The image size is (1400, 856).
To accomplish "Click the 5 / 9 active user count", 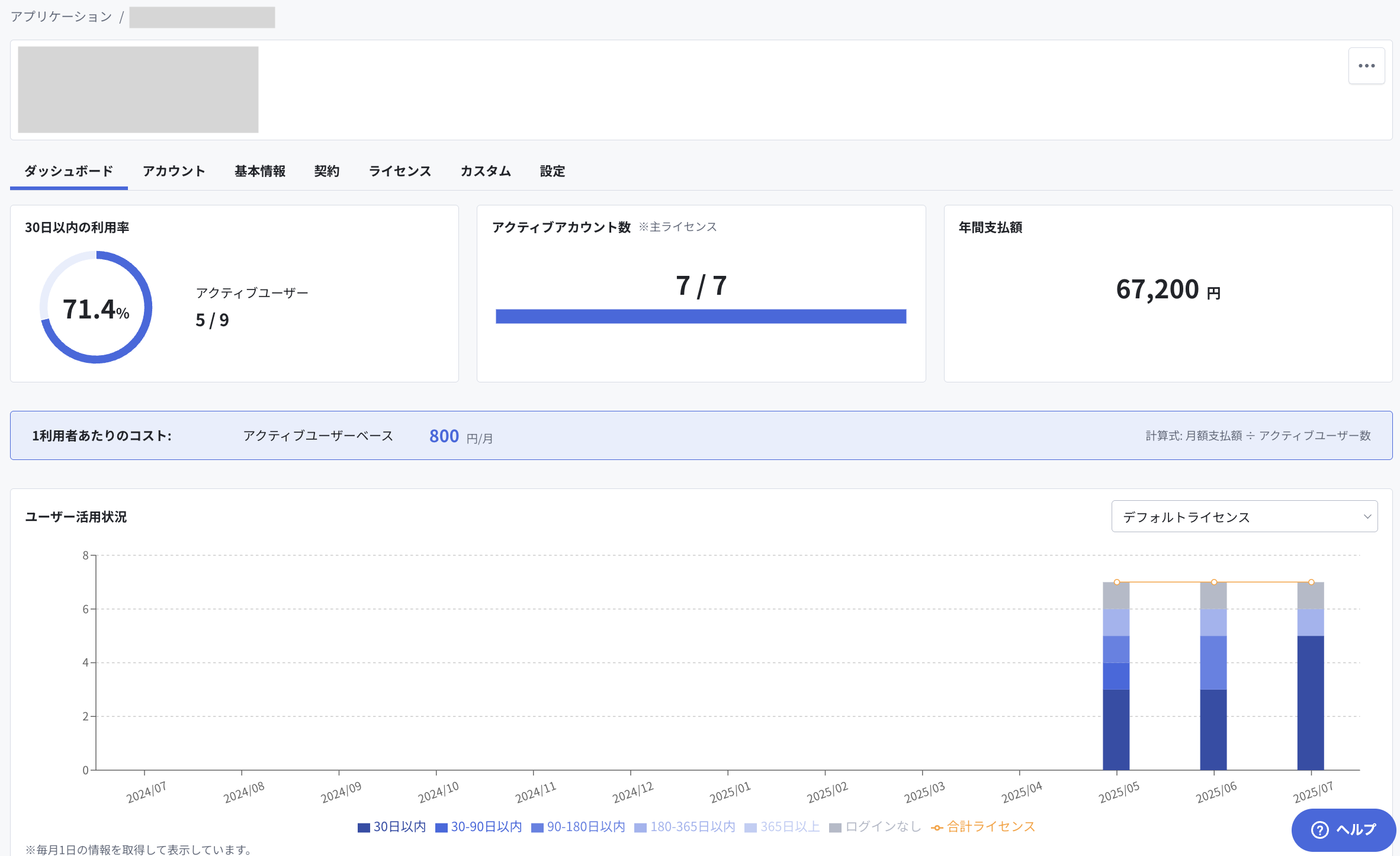I will point(212,320).
